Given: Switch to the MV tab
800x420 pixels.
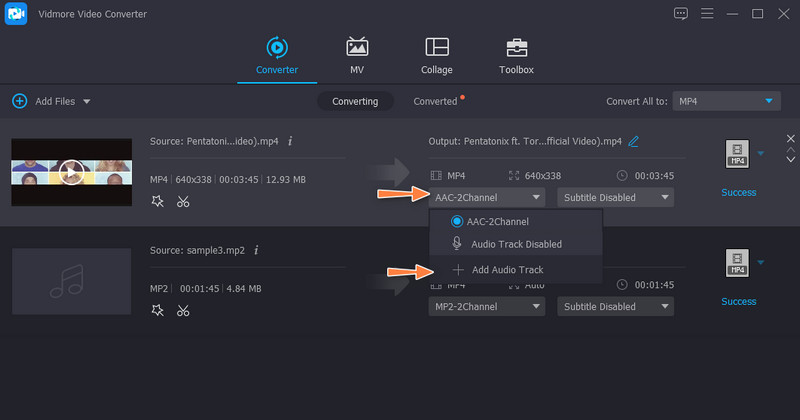Looking at the screenshot, I should pos(356,56).
